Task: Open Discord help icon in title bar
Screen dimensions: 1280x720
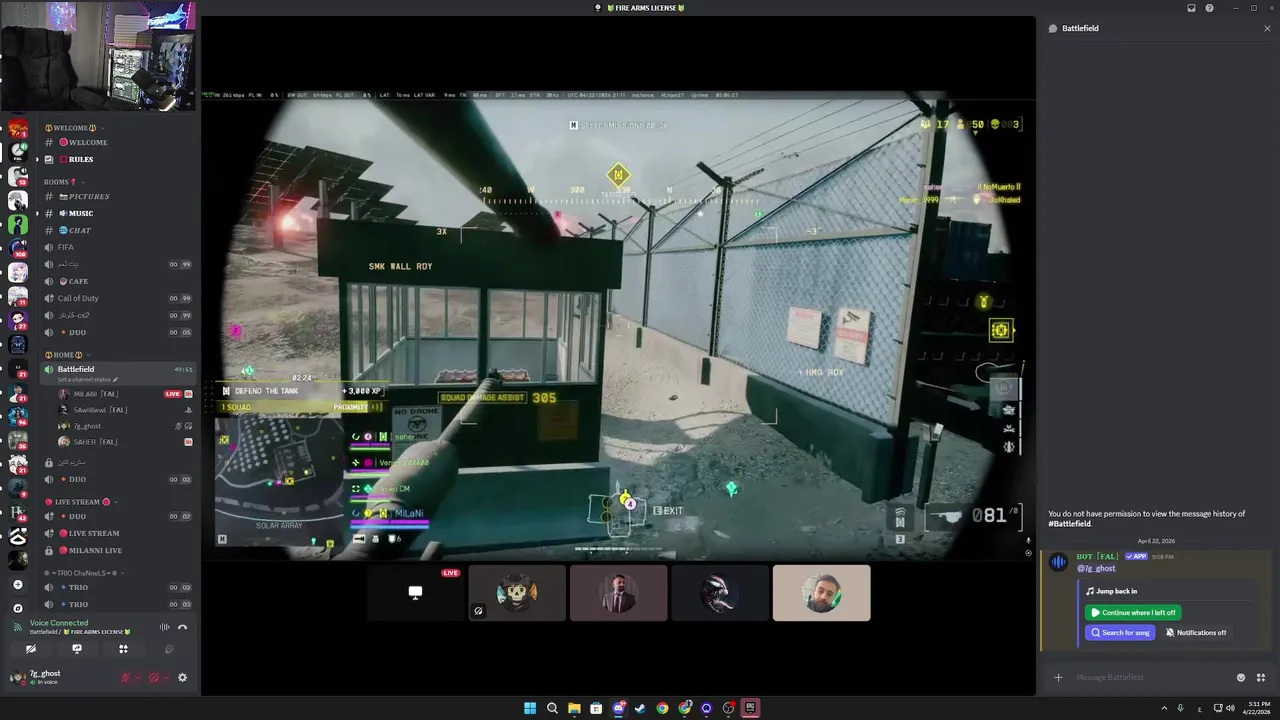Action: coord(1209,8)
